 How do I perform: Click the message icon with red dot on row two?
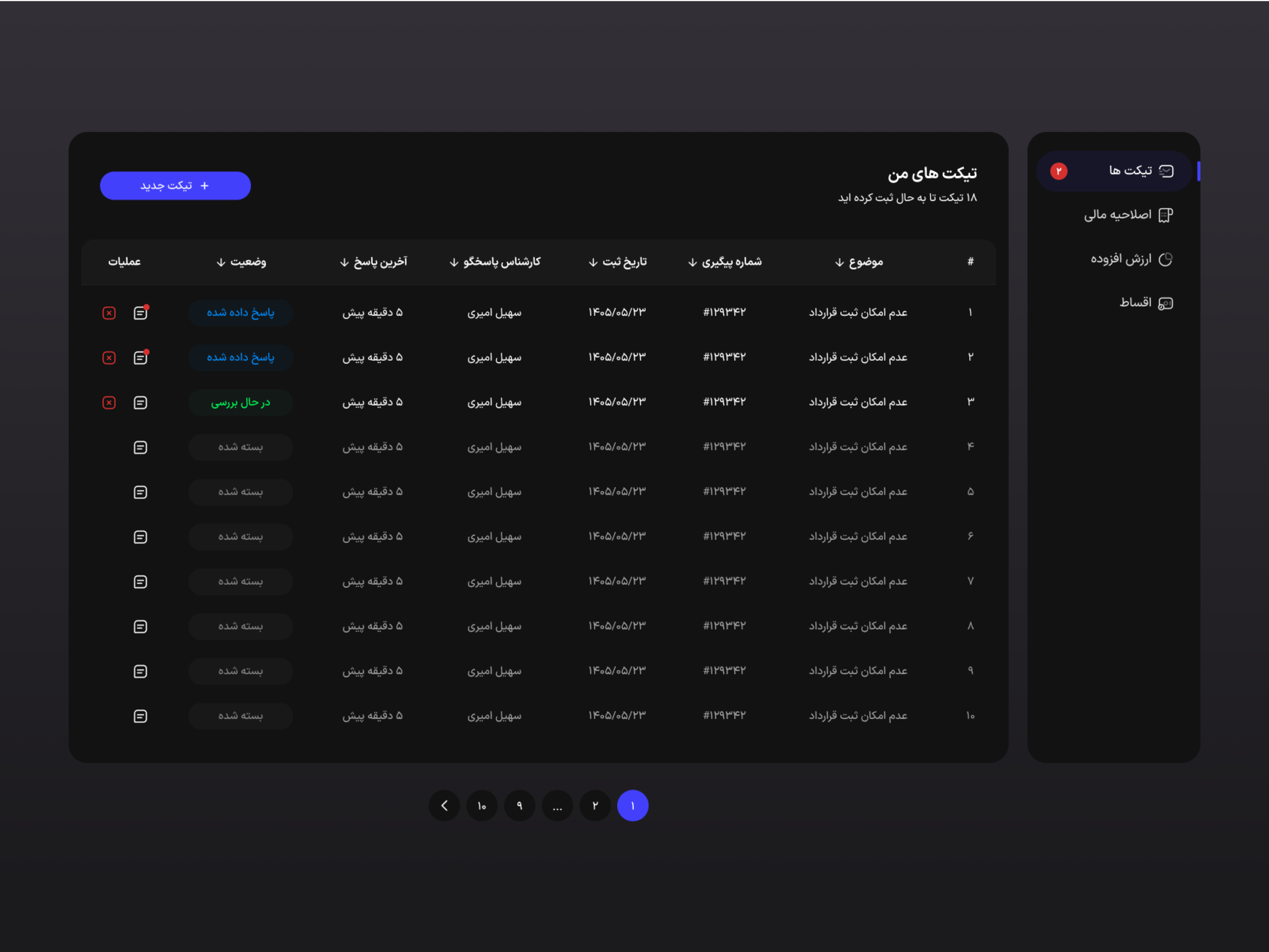(x=140, y=357)
